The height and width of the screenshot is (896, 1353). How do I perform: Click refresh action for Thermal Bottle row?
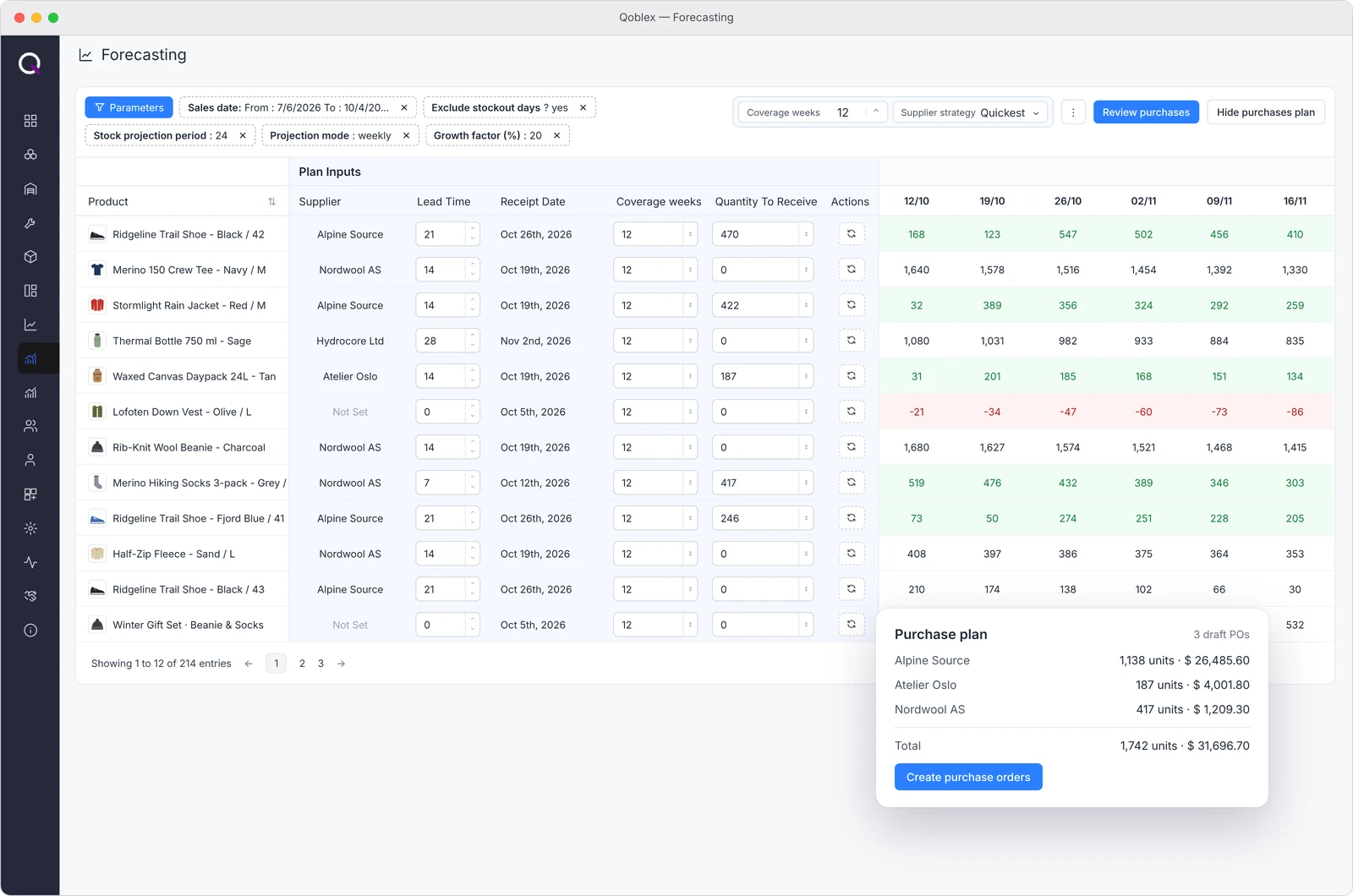coord(852,341)
